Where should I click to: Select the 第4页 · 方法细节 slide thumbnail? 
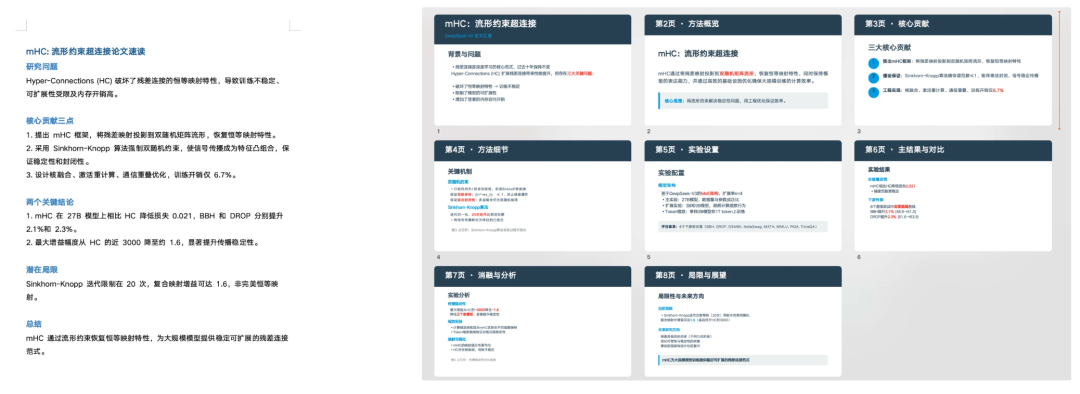pos(533,196)
